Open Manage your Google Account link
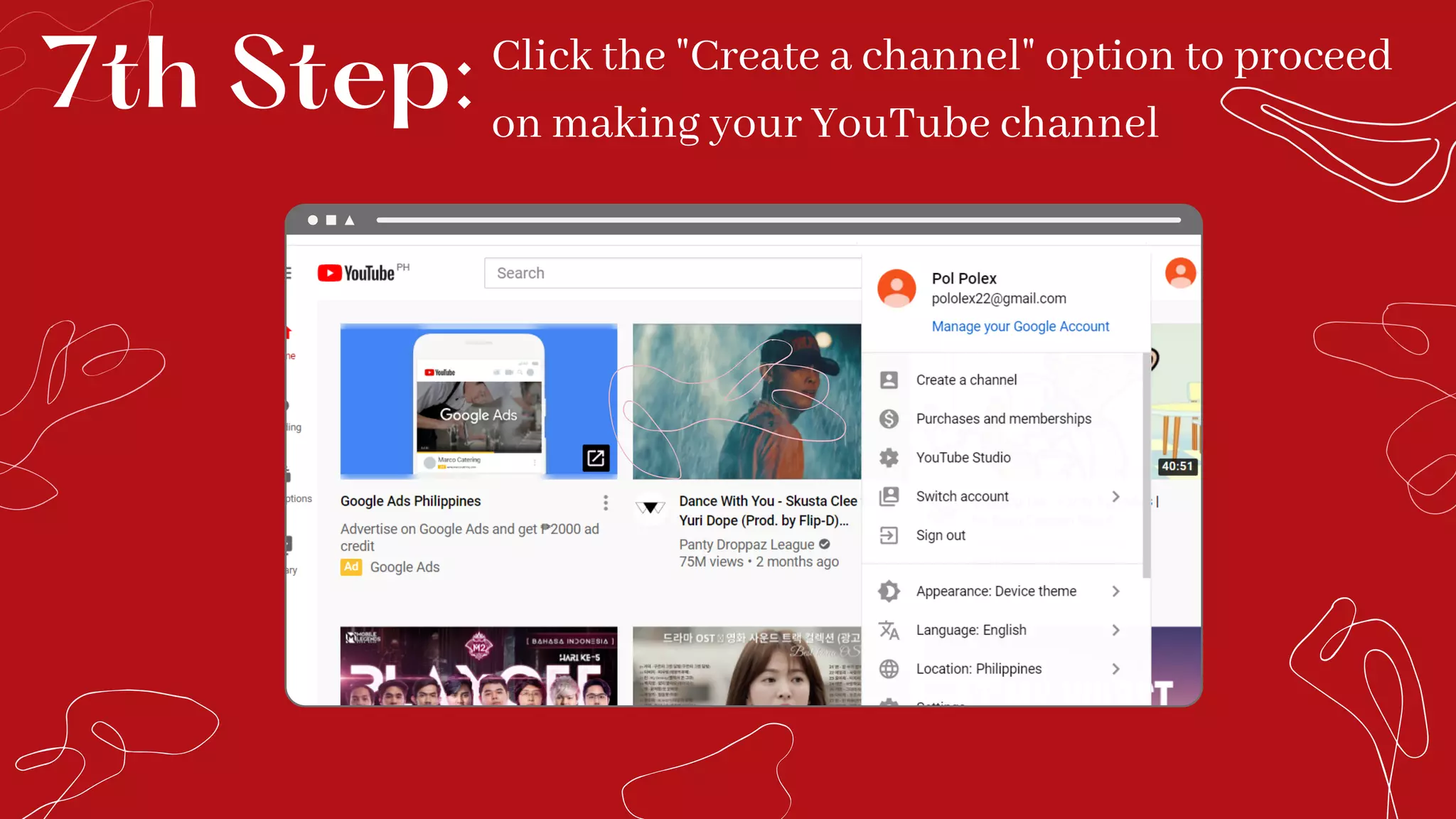Screen dimensions: 1456x819 1020,326
